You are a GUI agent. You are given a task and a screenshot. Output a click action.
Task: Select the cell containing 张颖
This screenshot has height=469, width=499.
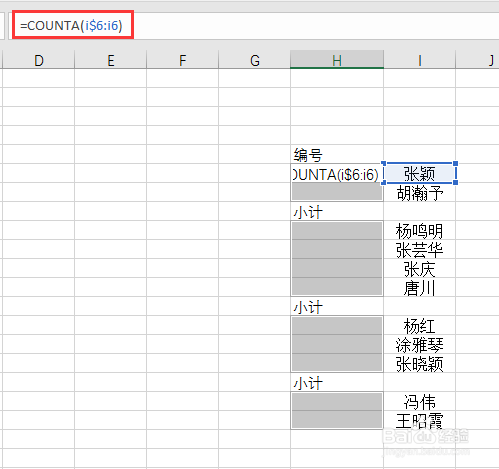pyautogui.click(x=420, y=173)
